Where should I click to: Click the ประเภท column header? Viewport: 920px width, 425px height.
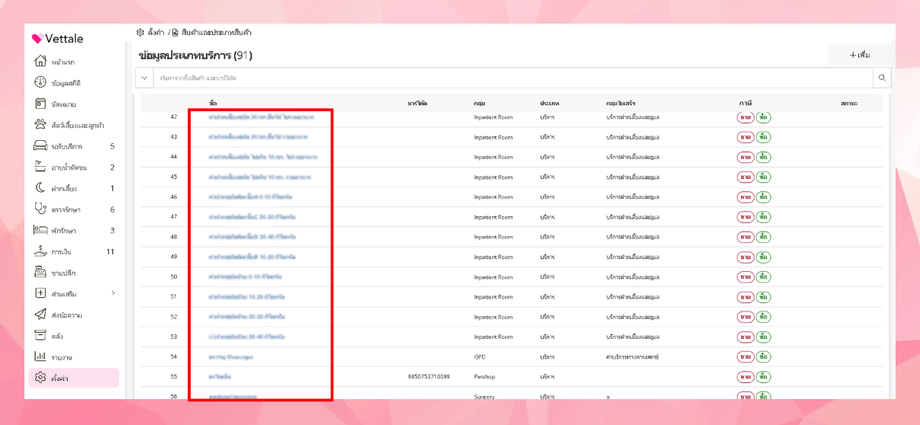[x=550, y=103]
